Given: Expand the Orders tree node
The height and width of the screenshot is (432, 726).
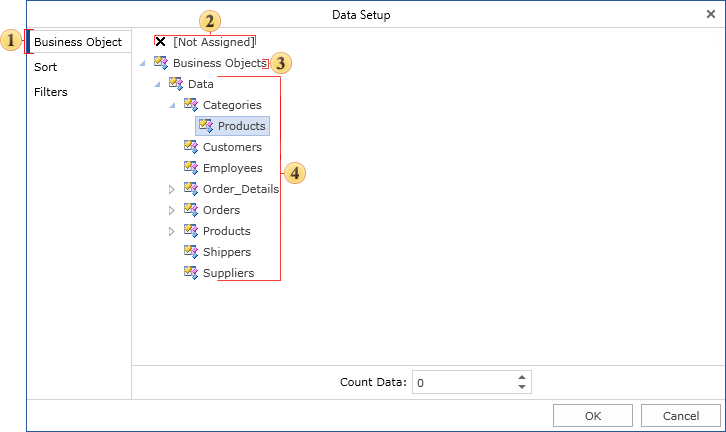Looking at the screenshot, I should click(x=172, y=210).
